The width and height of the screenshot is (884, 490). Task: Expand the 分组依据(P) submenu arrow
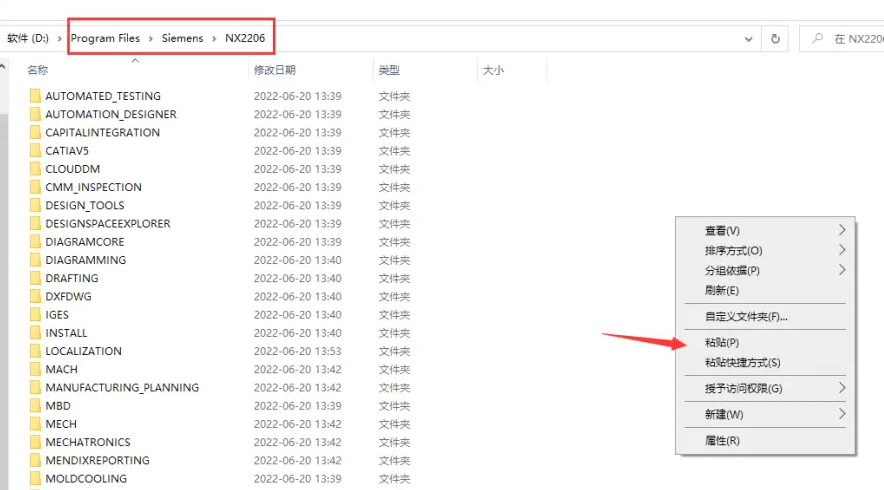tap(842, 270)
